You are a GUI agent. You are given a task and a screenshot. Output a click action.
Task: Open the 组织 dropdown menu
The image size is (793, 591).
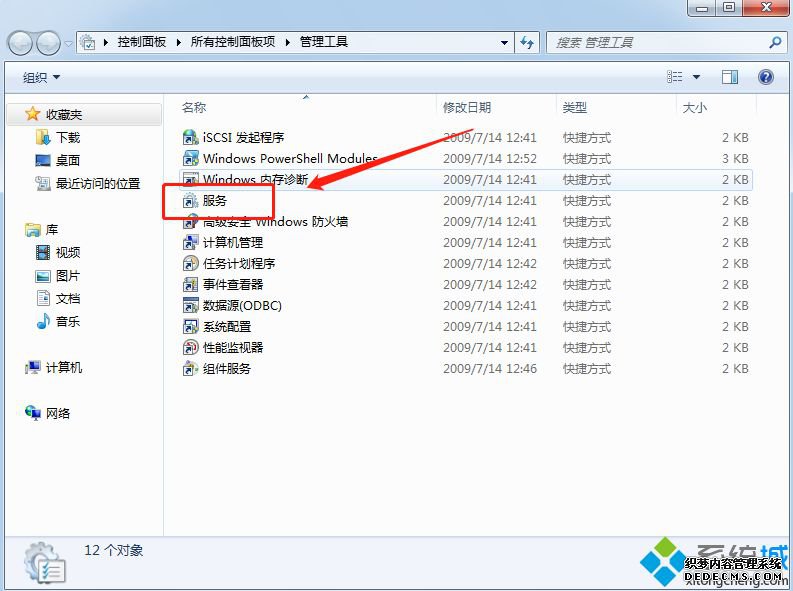[x=41, y=77]
